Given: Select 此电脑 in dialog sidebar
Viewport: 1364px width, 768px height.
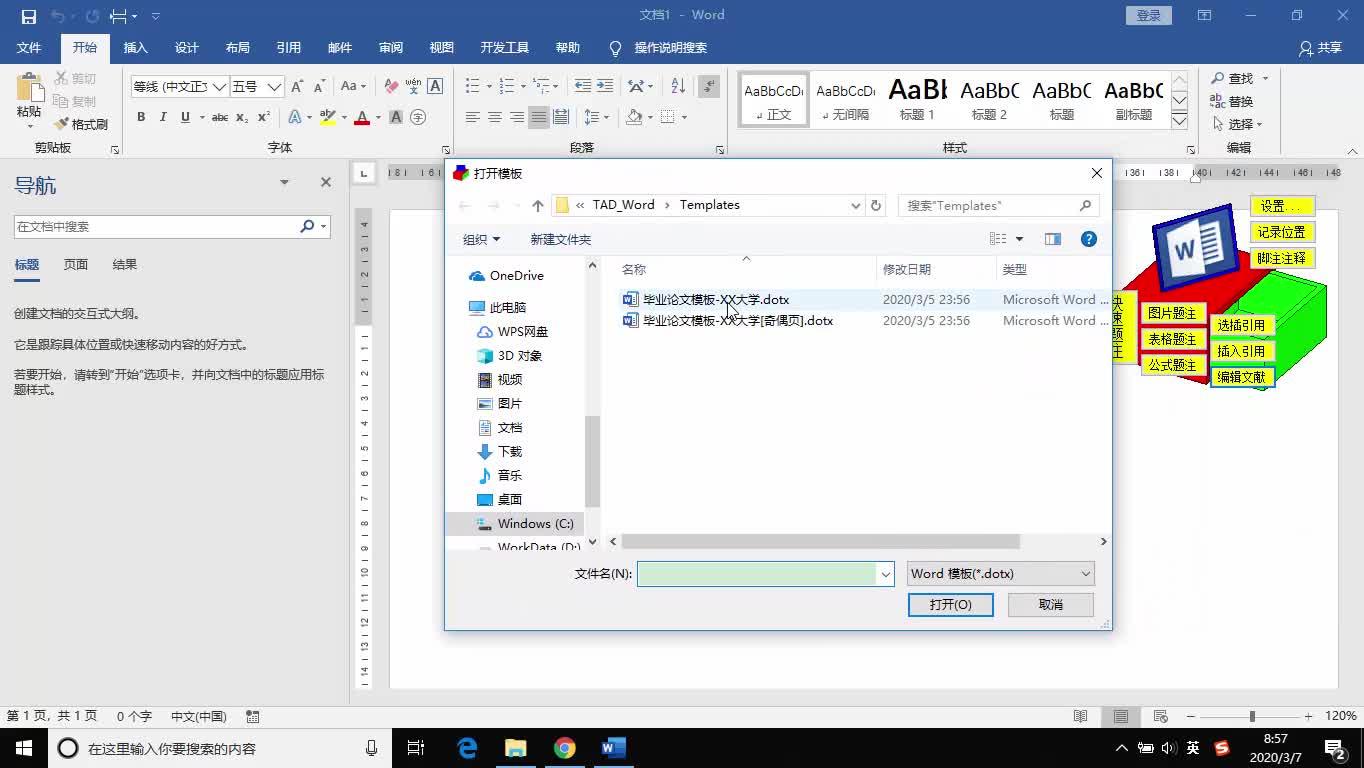Looking at the screenshot, I should (x=508, y=307).
